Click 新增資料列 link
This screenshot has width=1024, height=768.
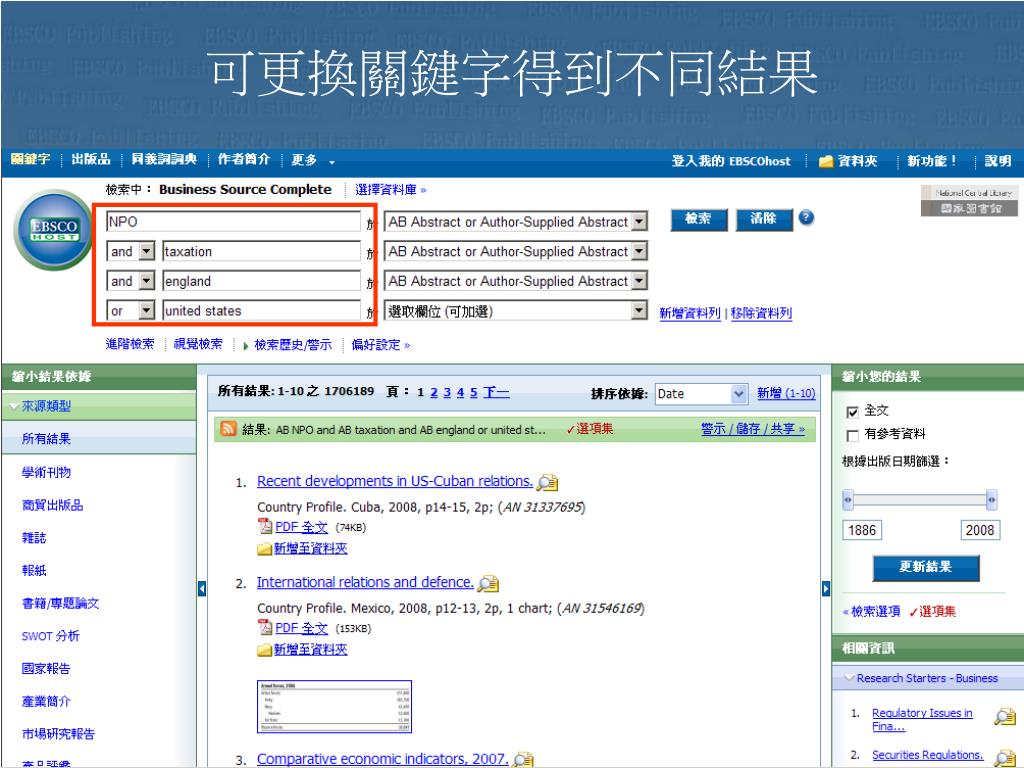point(690,313)
